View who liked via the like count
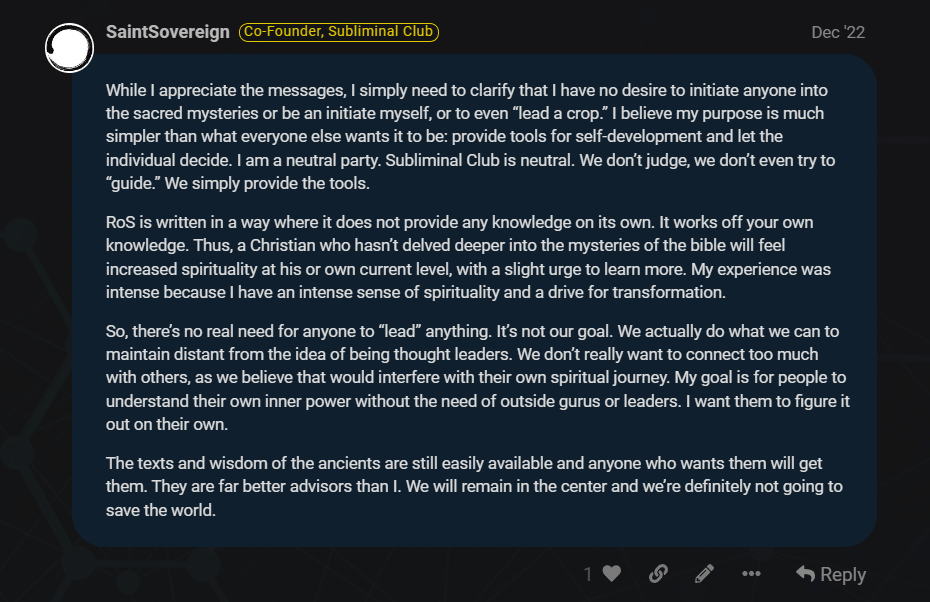 (x=589, y=574)
